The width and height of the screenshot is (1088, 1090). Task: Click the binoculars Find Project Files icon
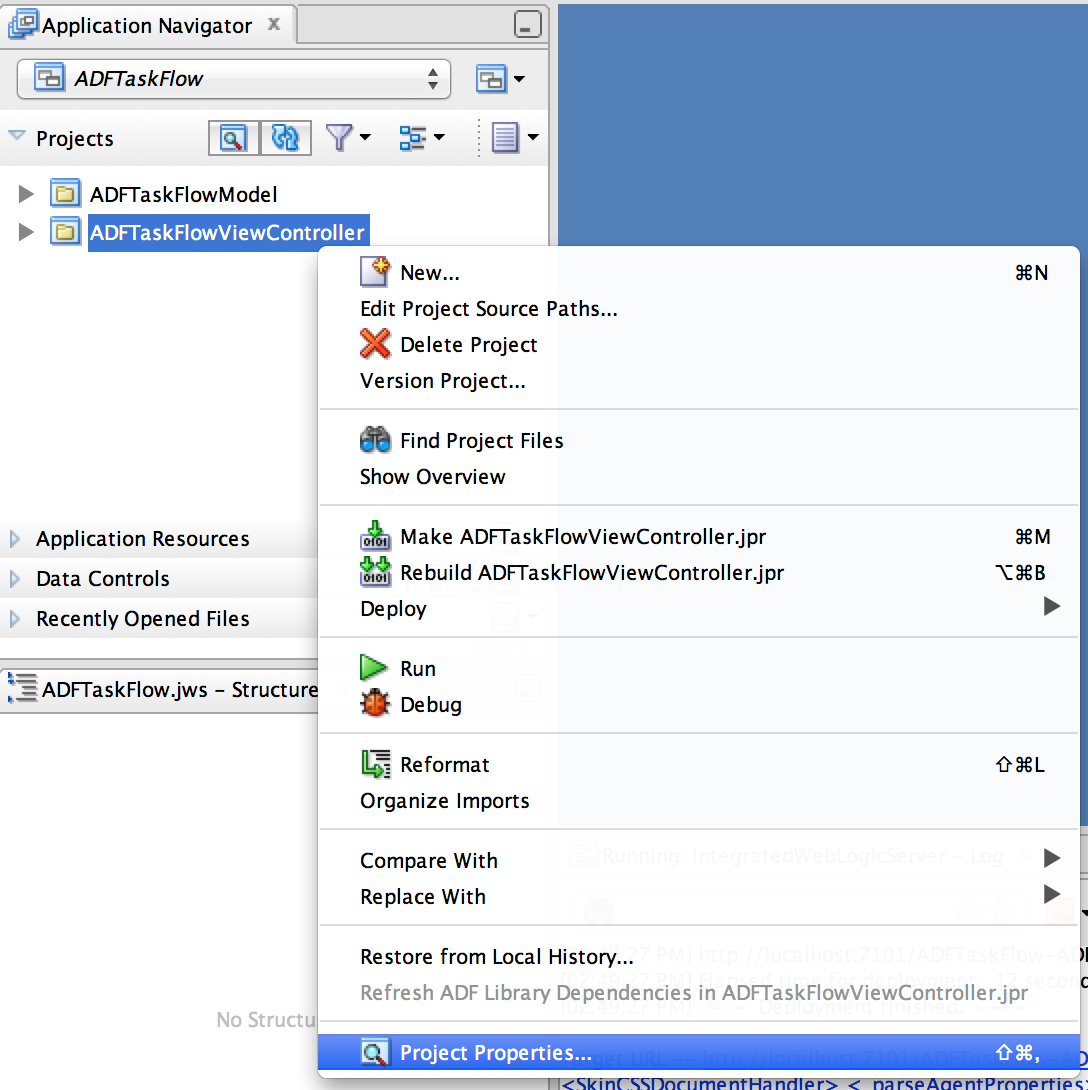coord(375,440)
